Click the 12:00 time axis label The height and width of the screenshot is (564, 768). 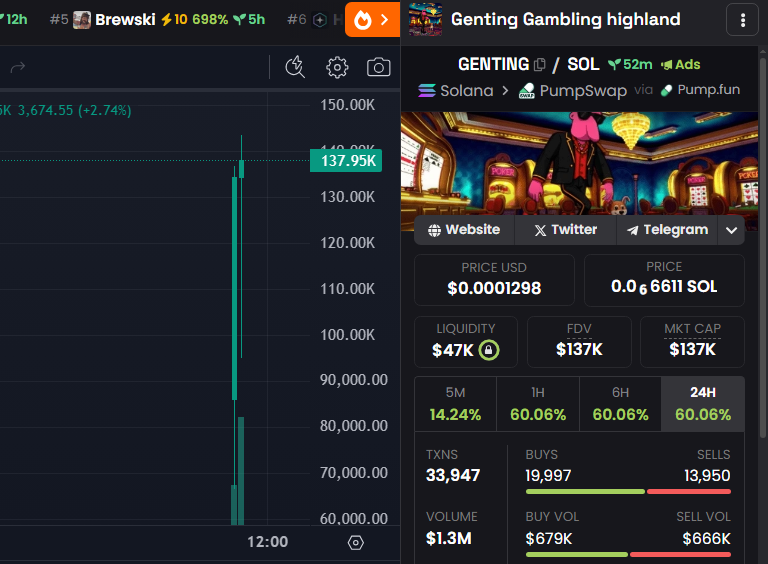click(267, 541)
